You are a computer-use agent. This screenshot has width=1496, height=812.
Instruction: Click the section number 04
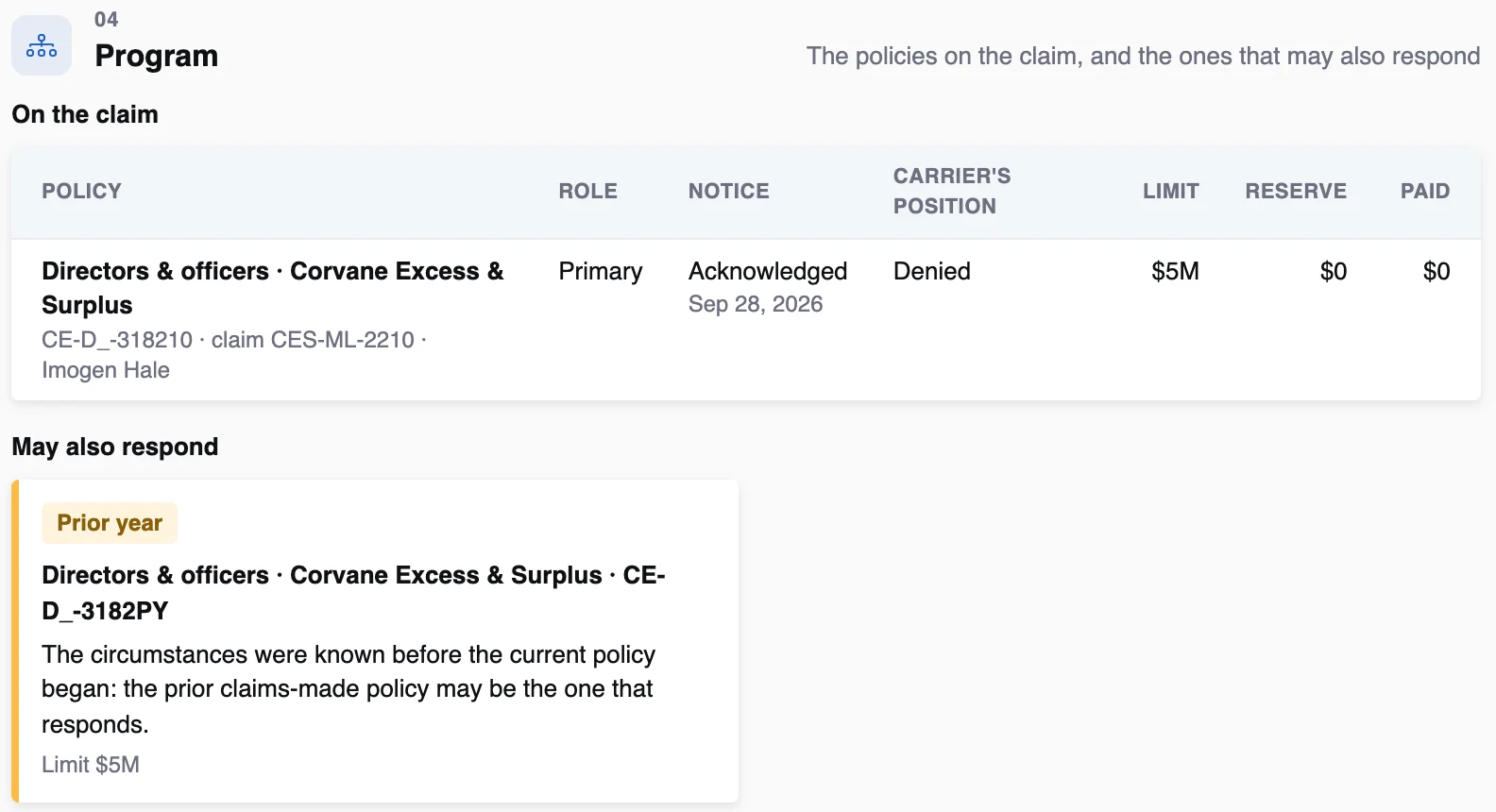[107, 19]
